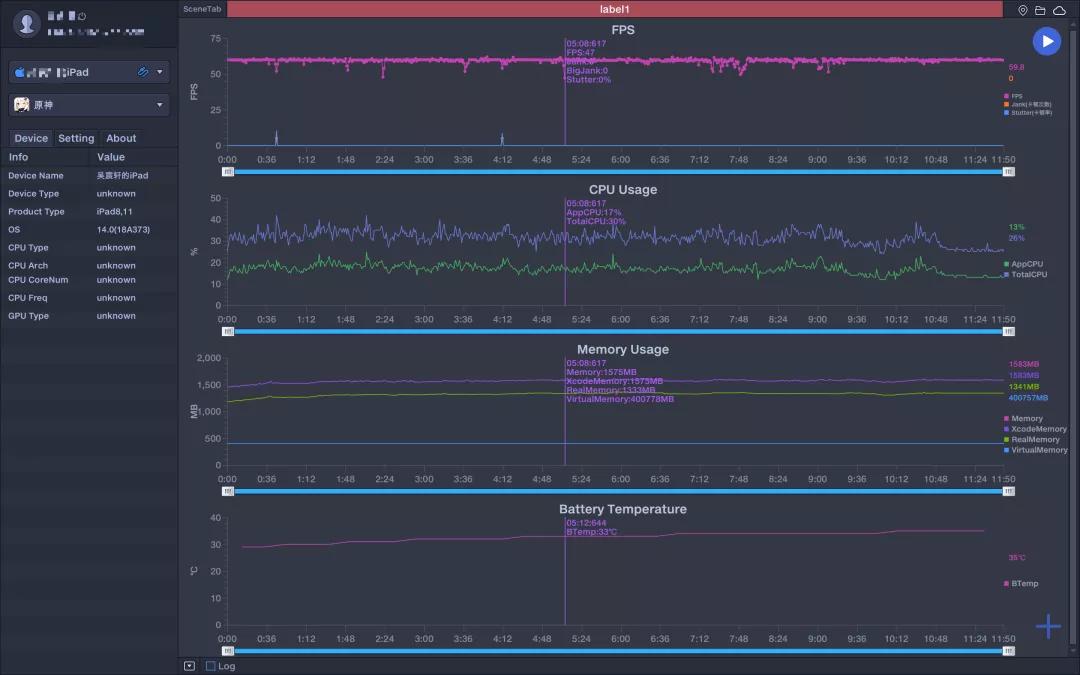Click the FPS chart left range handle
Screen dimensions: 1080x675
coord(228,172)
